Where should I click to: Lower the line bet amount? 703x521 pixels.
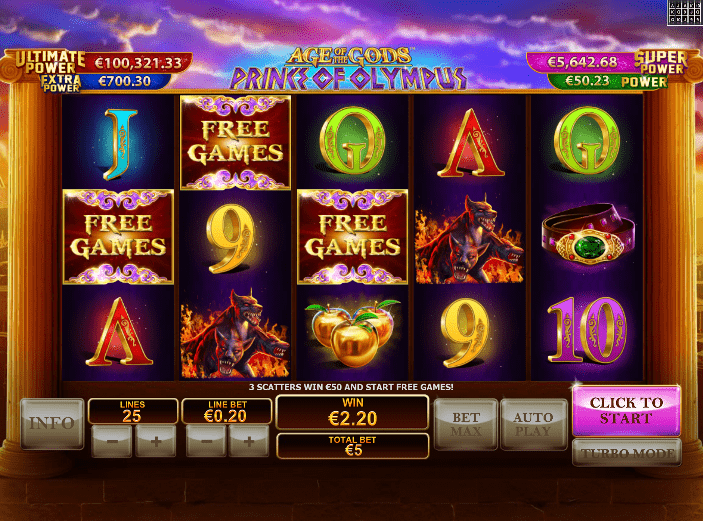tap(206, 441)
